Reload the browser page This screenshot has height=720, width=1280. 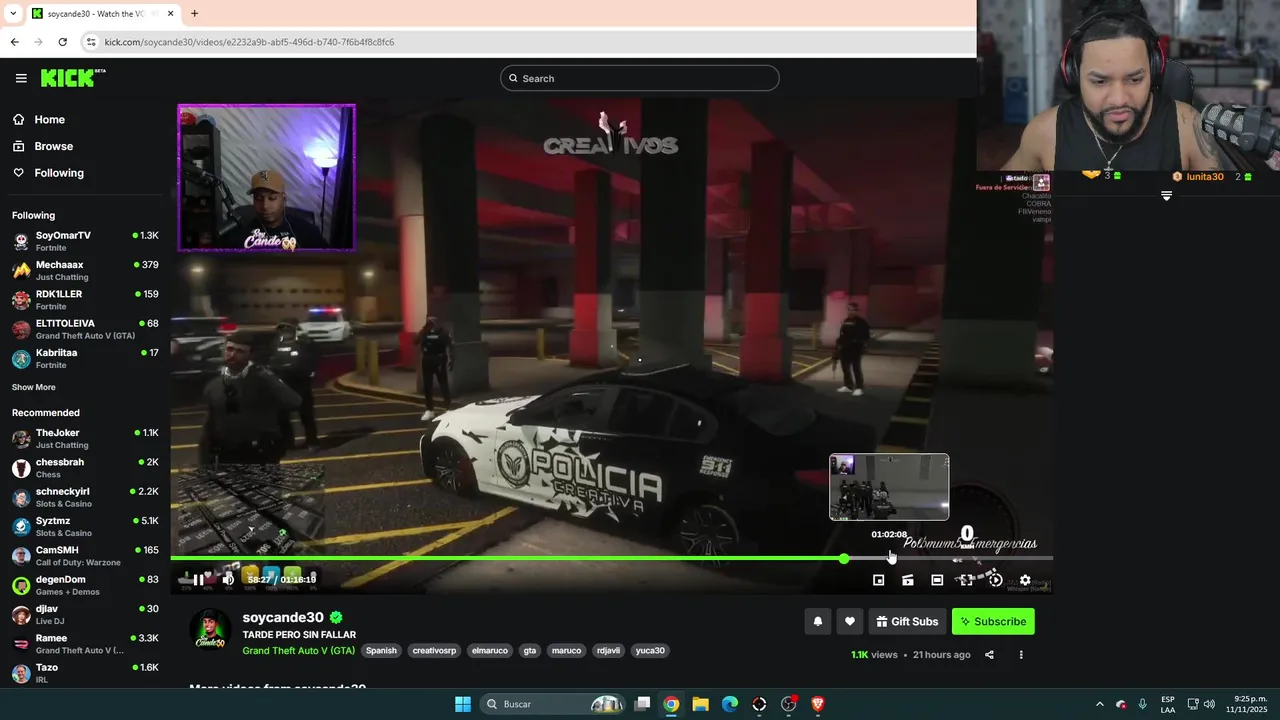62,42
